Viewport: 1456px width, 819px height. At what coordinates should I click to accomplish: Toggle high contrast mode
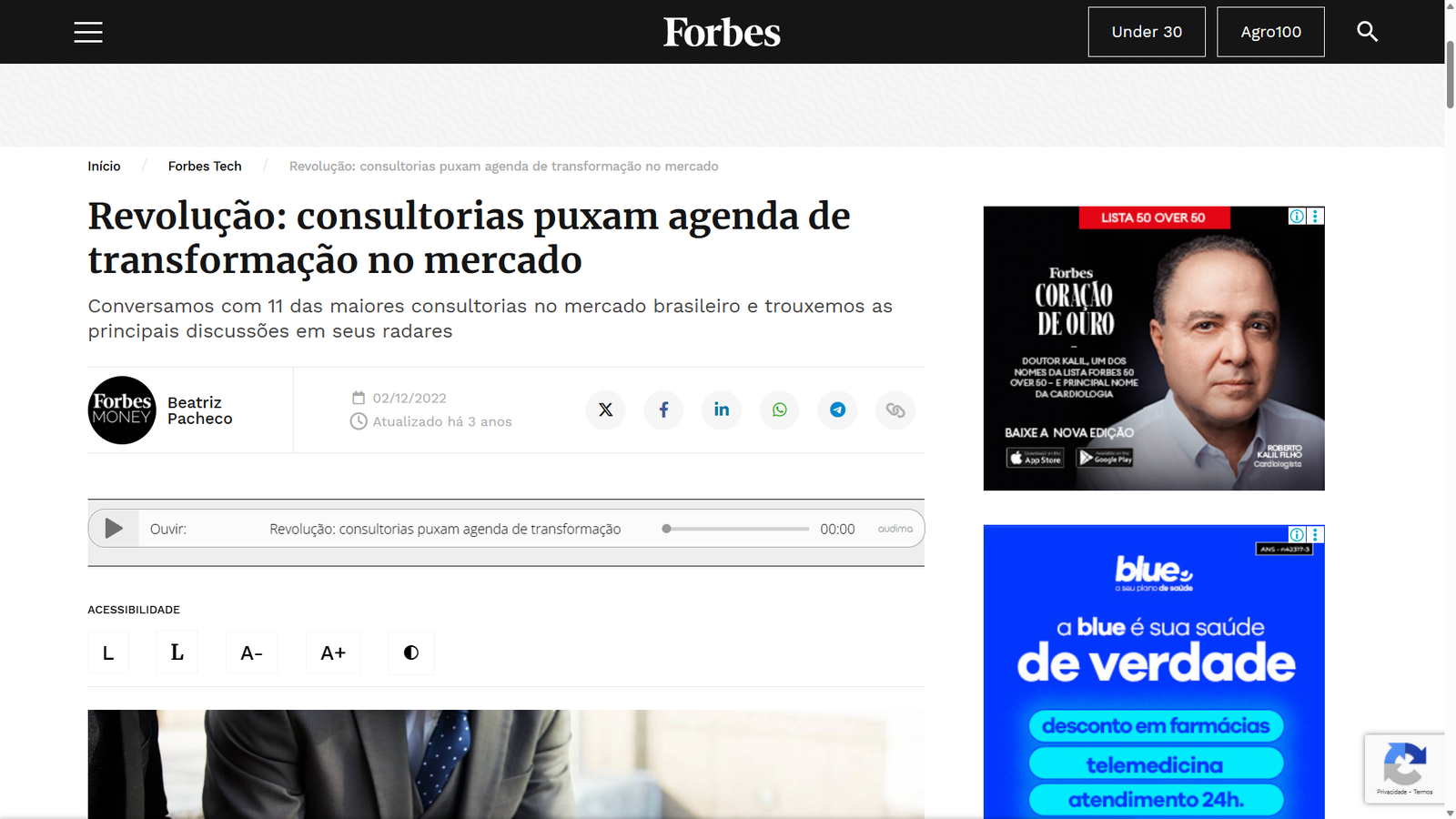click(x=411, y=652)
